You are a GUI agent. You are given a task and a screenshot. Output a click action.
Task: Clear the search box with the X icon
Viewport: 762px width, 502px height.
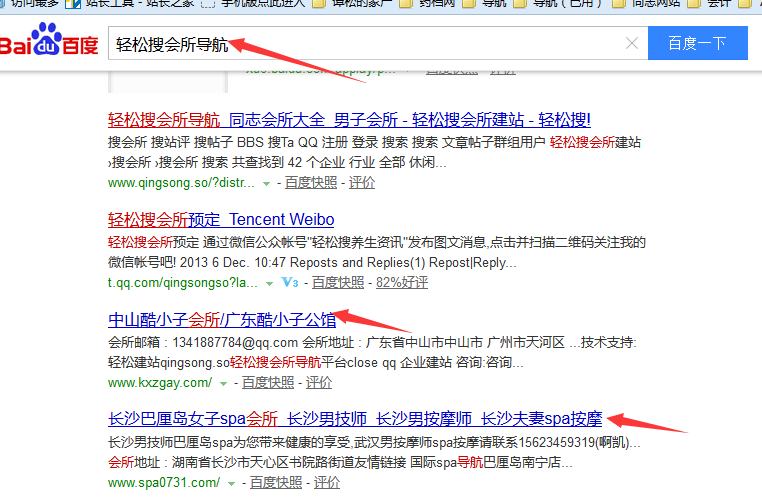click(632, 43)
